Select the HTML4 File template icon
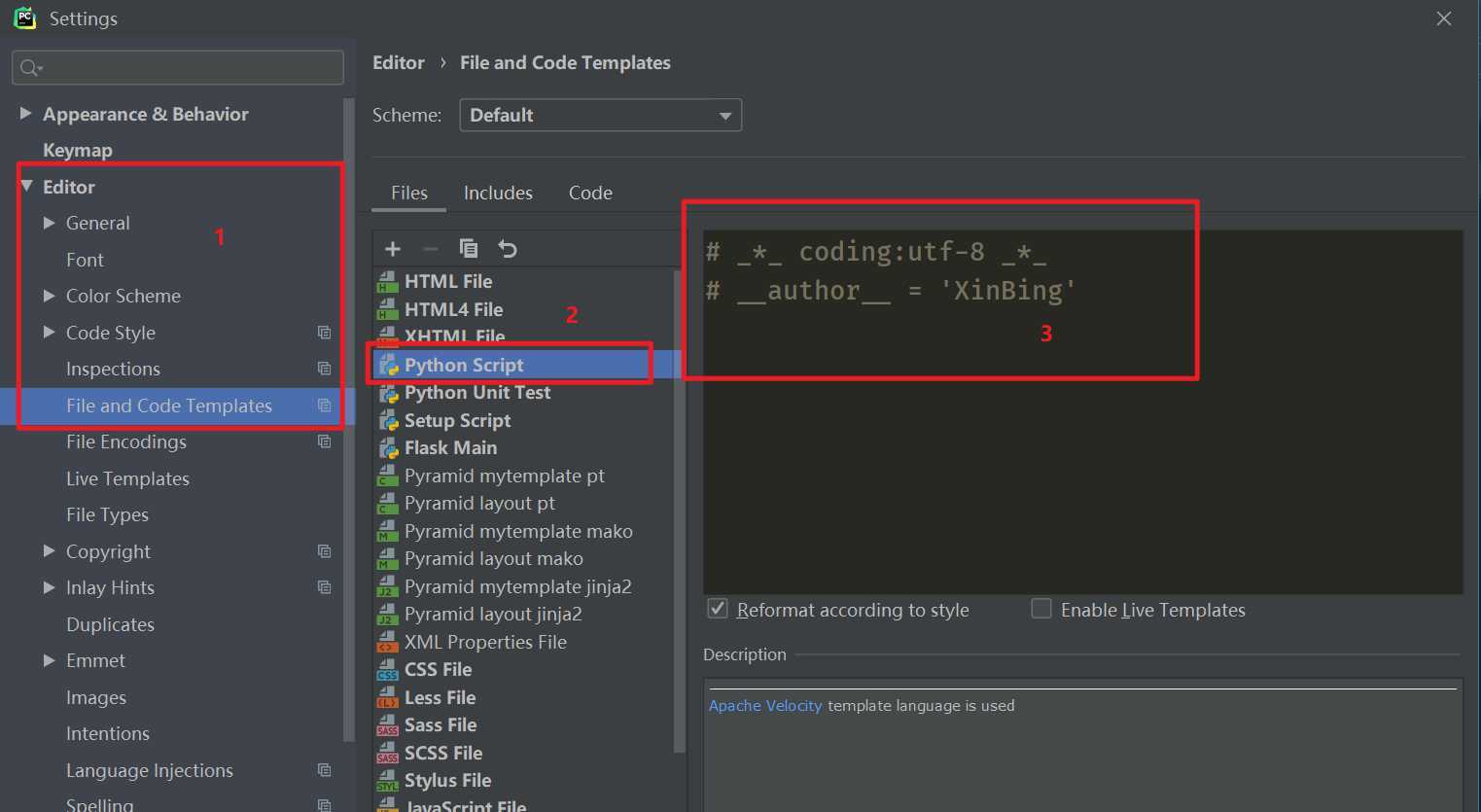The image size is (1481, 812). [x=388, y=310]
